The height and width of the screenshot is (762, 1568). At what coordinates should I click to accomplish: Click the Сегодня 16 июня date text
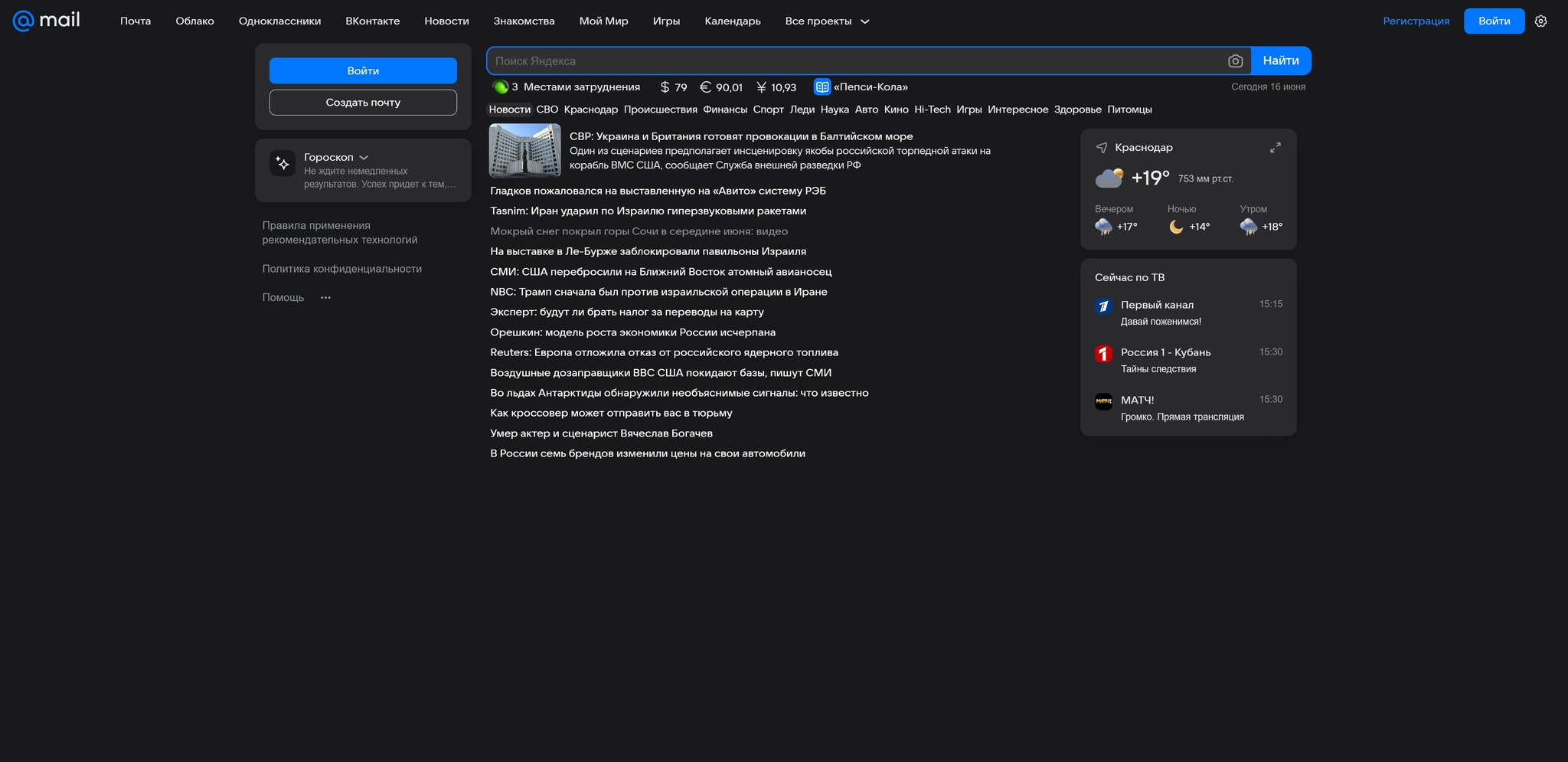(1268, 87)
